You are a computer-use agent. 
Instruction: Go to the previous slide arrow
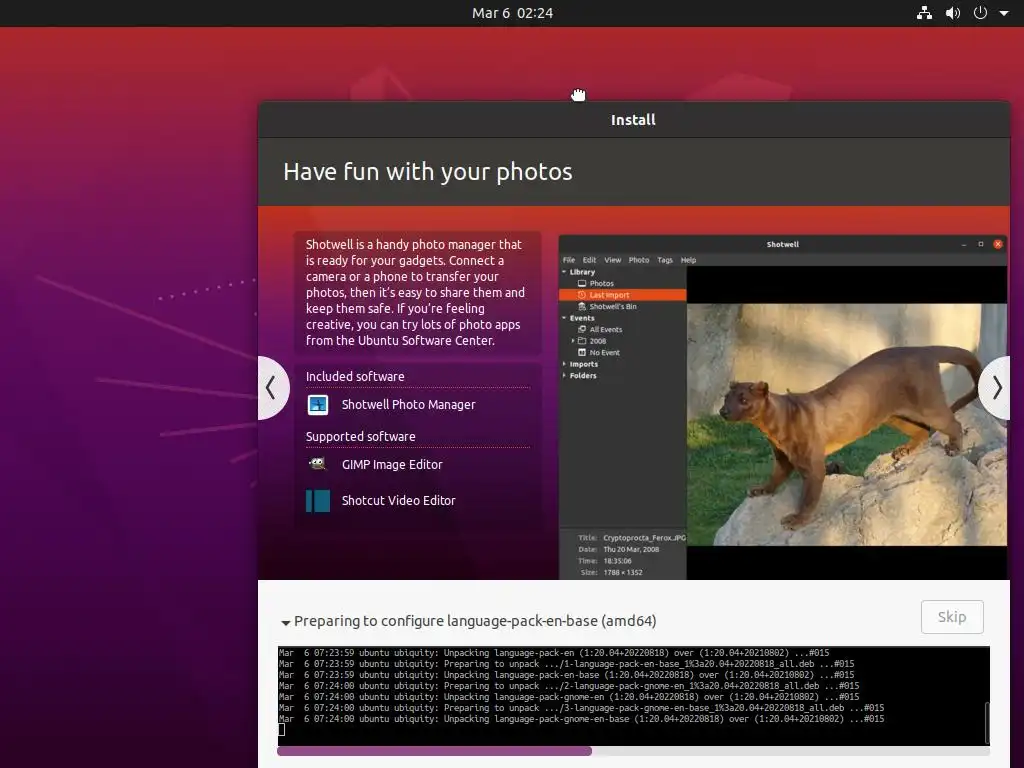click(x=272, y=388)
